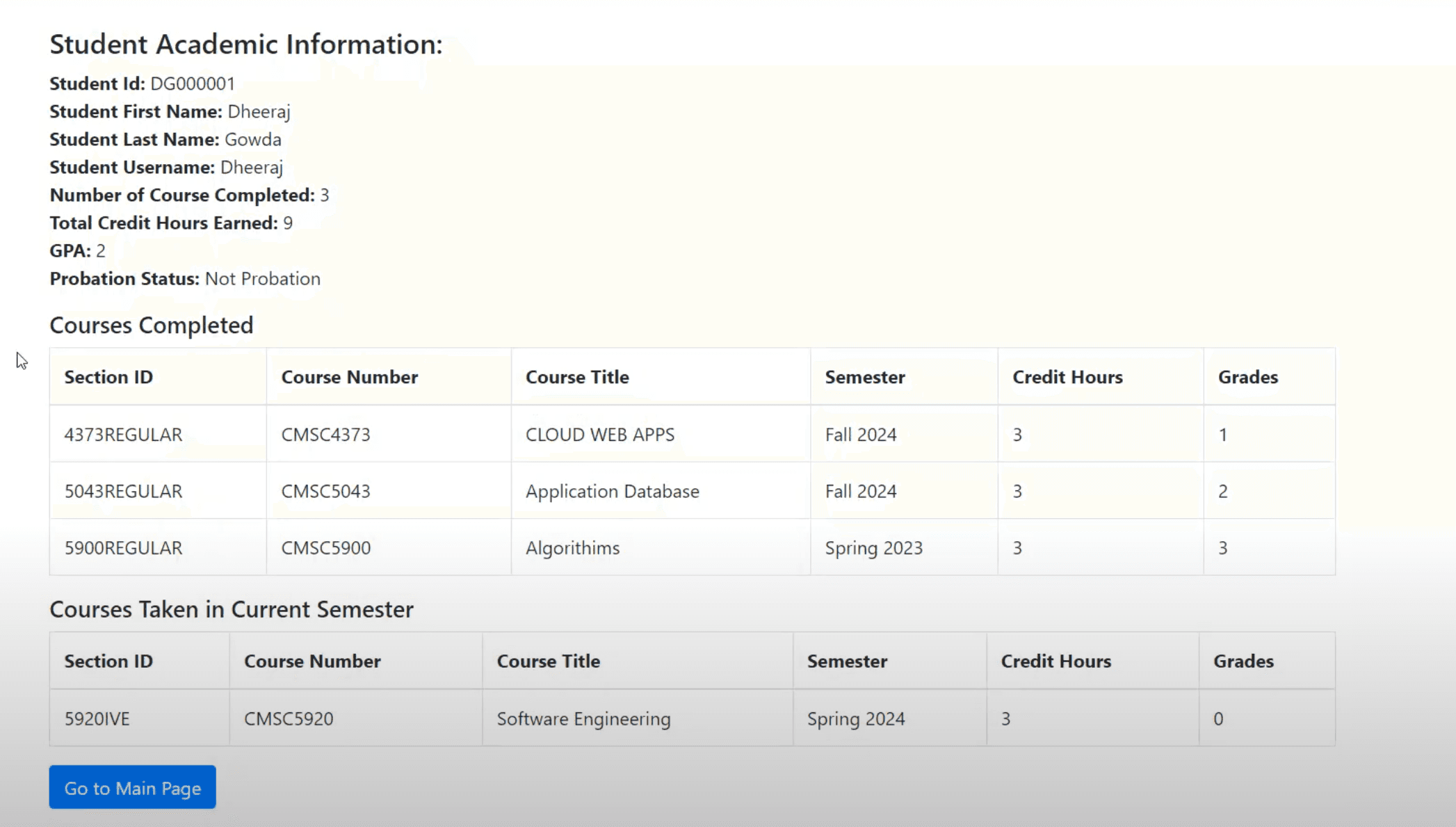The height and width of the screenshot is (827, 1456).
Task: Click the Go to Main Page button
Action: [x=131, y=787]
